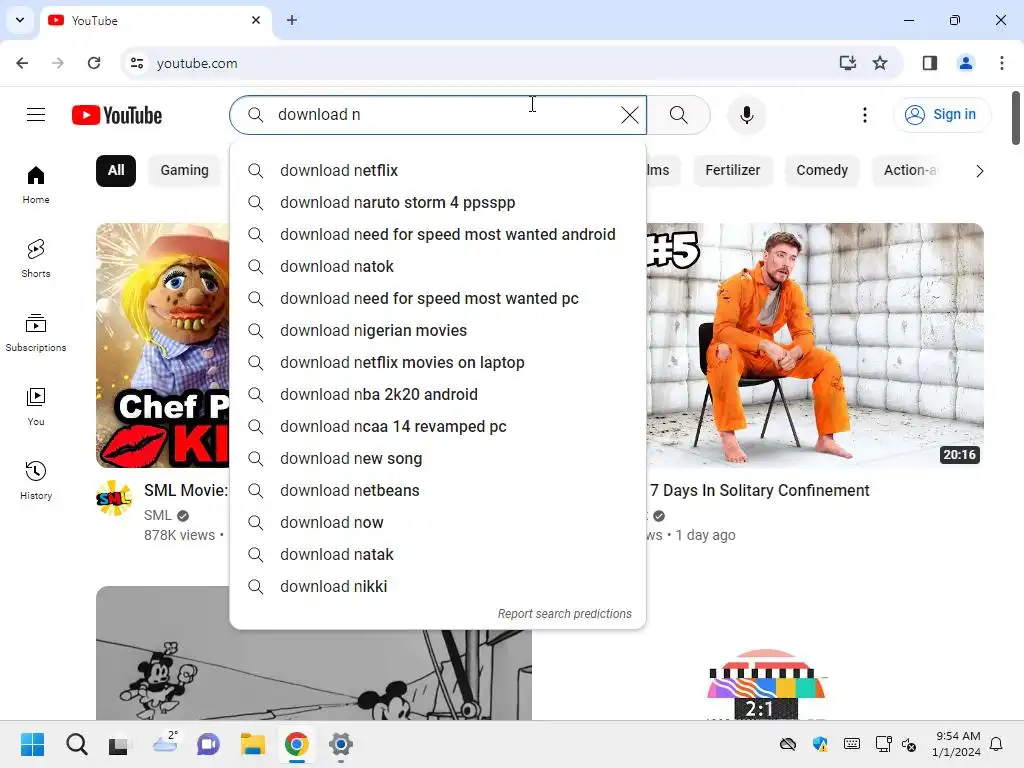Install YouTube app via address bar icon
The width and height of the screenshot is (1024, 768).
pyautogui.click(x=848, y=63)
